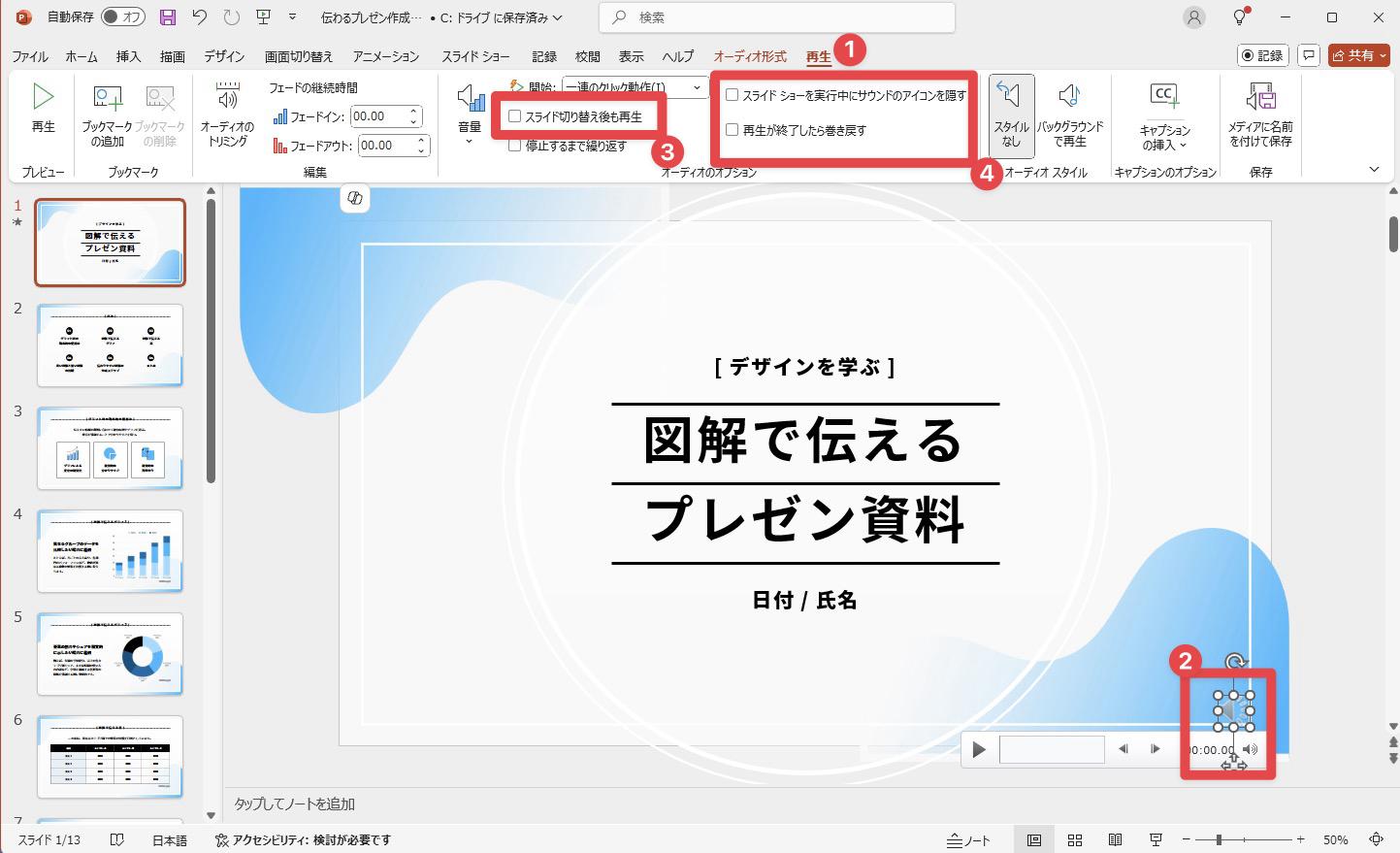Choose バックグラウンドで再生 audio style
1400x853 pixels.
[x=1070, y=115]
